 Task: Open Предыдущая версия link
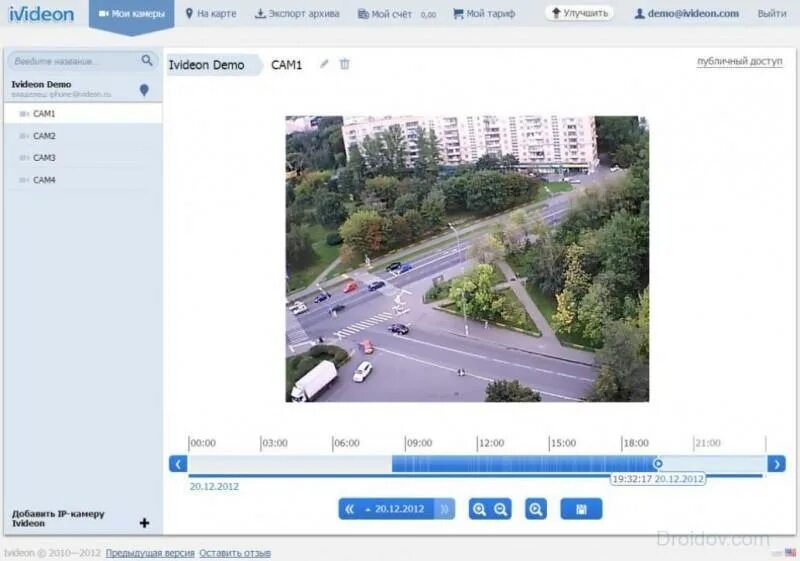click(x=150, y=553)
